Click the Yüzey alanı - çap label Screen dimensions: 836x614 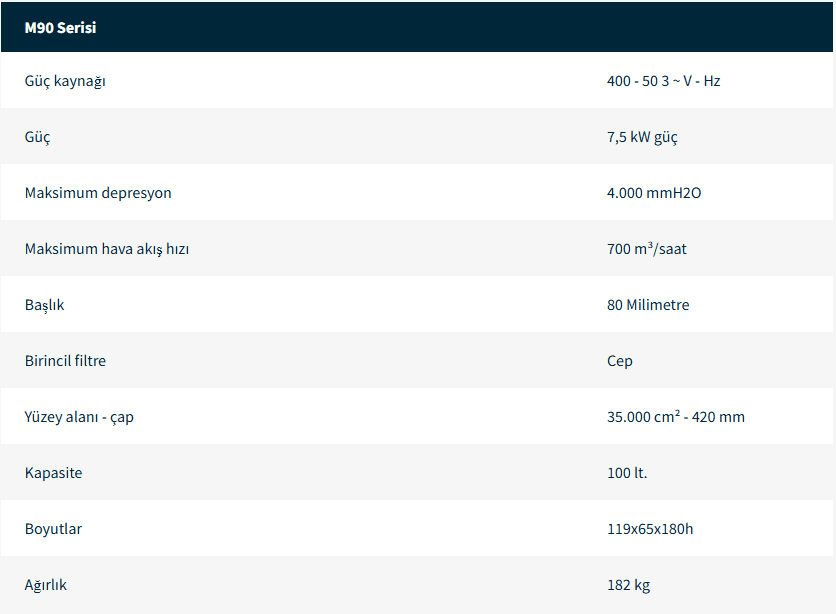click(79, 417)
